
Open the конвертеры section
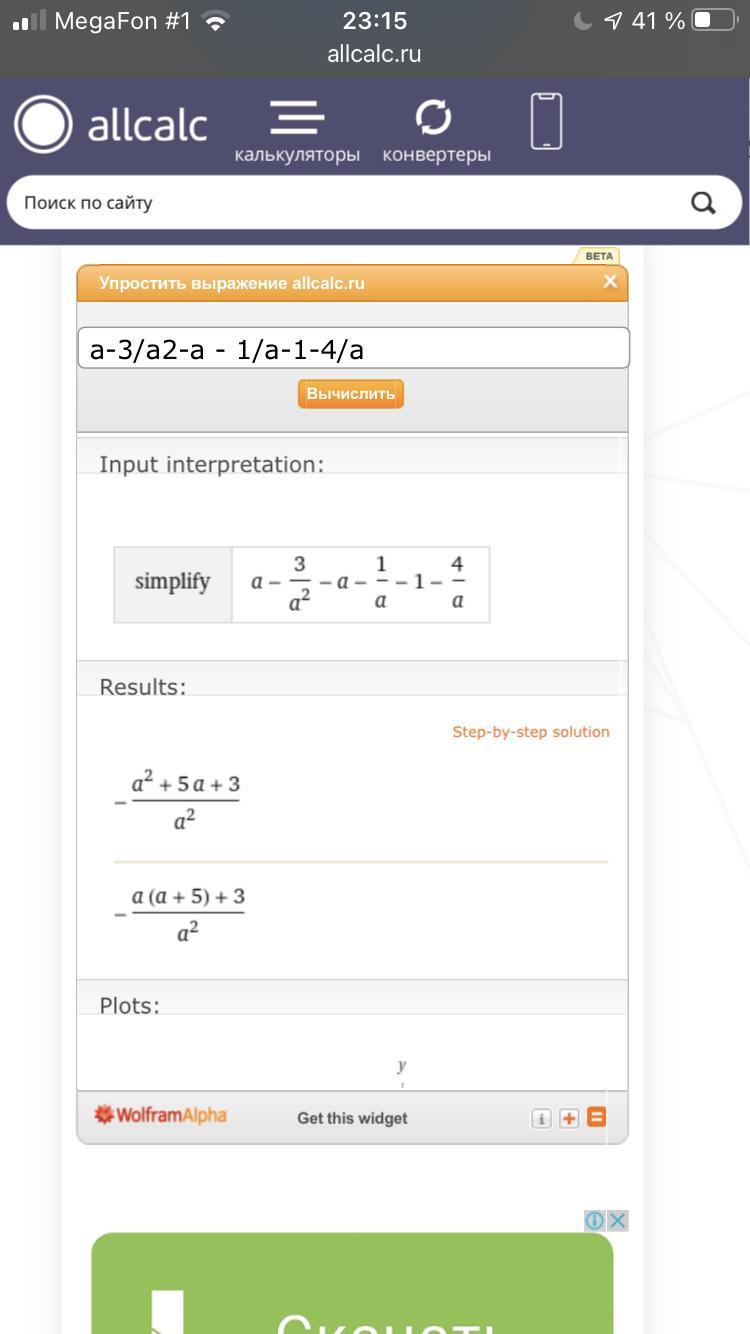pyautogui.click(x=436, y=131)
